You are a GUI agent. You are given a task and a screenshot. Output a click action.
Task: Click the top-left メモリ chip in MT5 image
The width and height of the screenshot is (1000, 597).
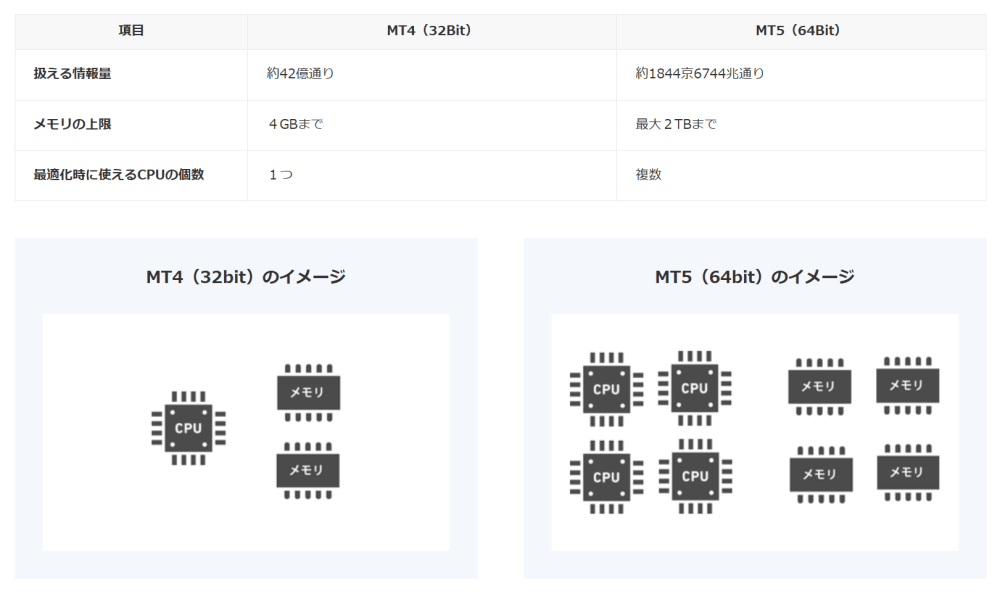click(x=820, y=387)
